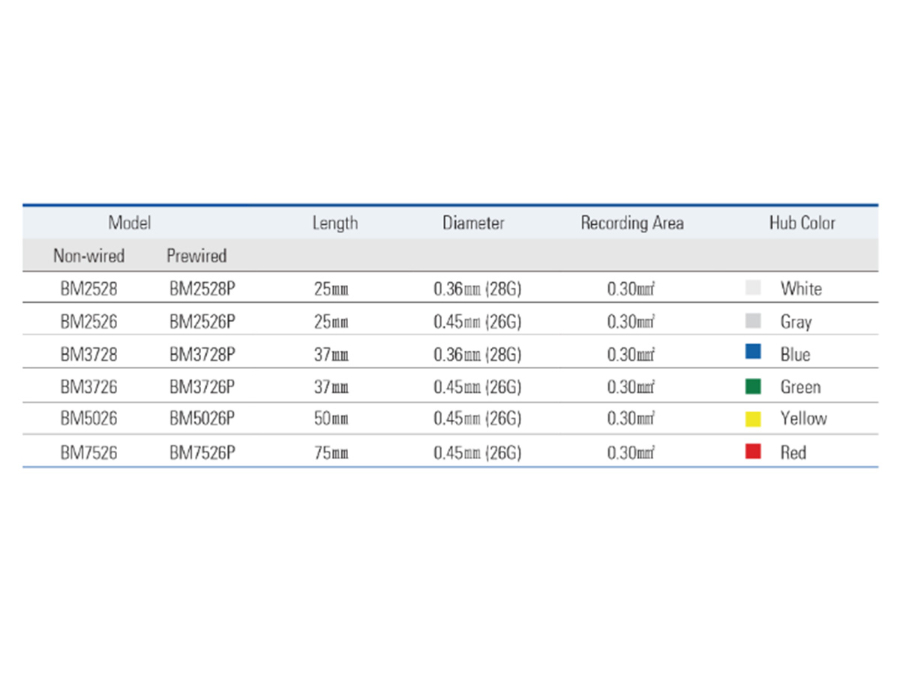
Task: Select model cell BM2526P
Action: pyautogui.click(x=202, y=321)
